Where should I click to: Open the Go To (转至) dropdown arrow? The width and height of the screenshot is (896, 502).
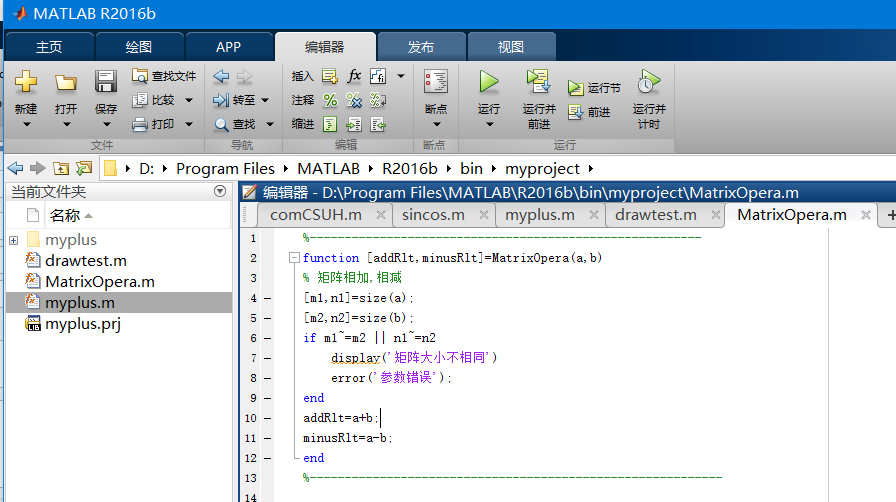point(265,100)
